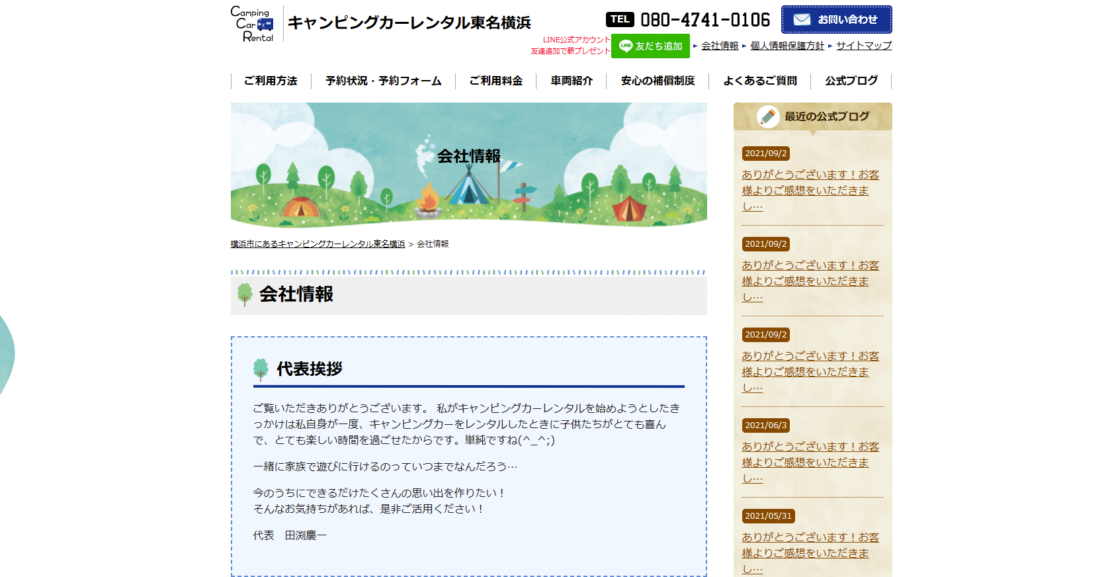
Task: Select ご利用料金 from the navigation
Action: (x=496, y=81)
